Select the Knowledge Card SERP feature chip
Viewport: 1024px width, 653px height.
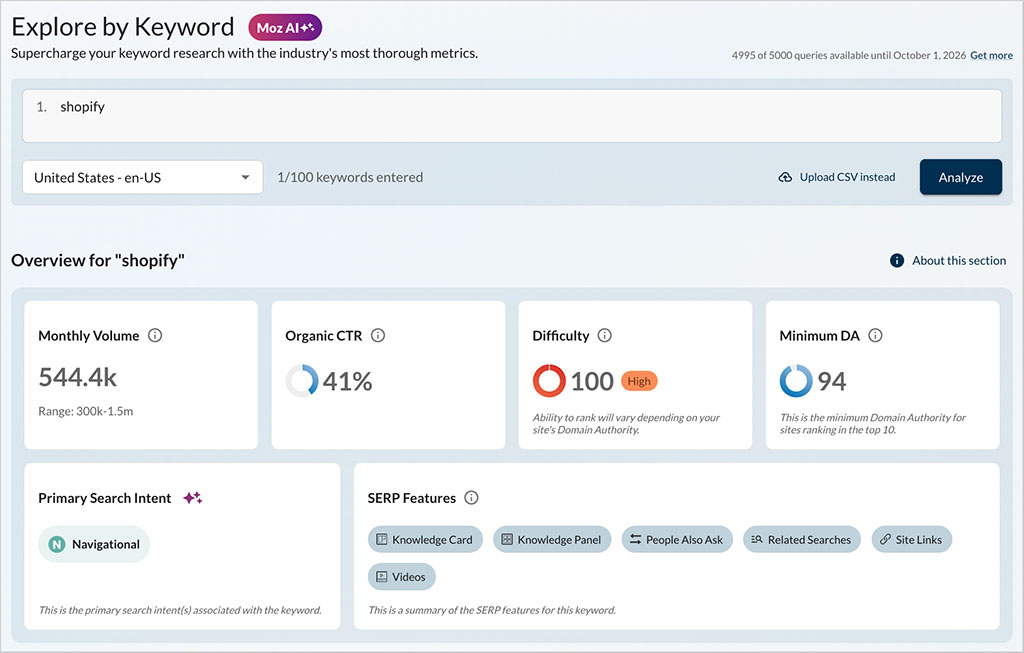tap(425, 540)
